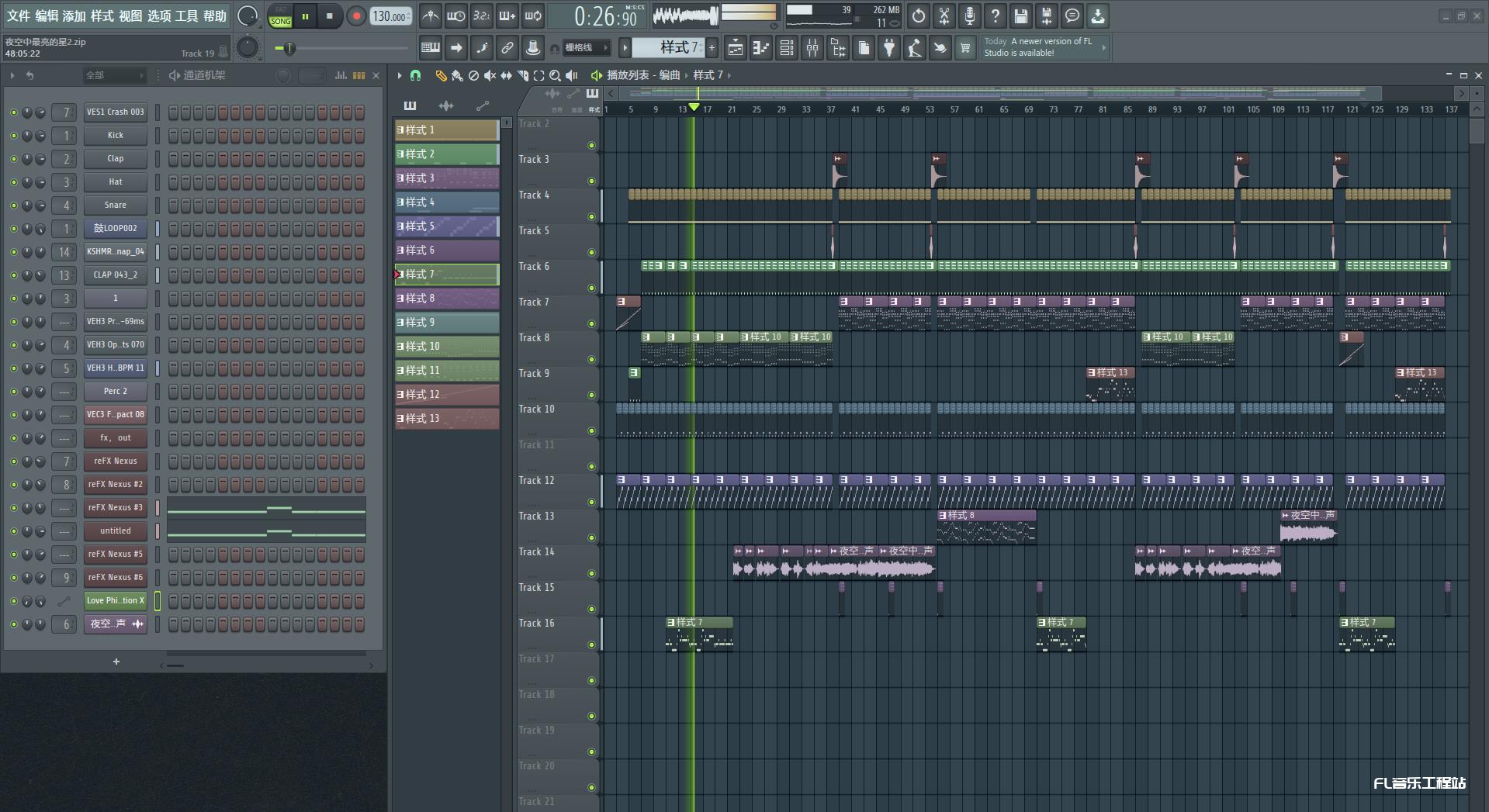This screenshot has width=1489, height=812.
Task: Mute the Kick channel
Action: [x=13, y=135]
